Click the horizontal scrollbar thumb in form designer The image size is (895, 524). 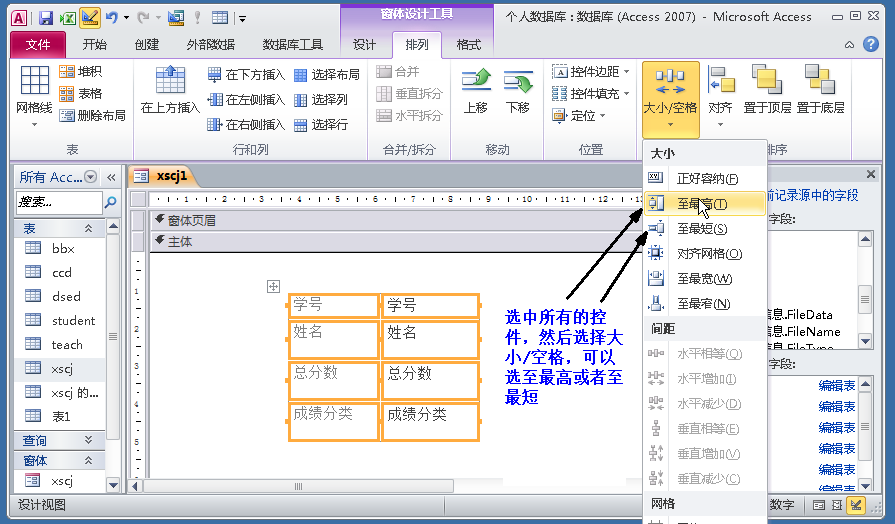coord(298,486)
